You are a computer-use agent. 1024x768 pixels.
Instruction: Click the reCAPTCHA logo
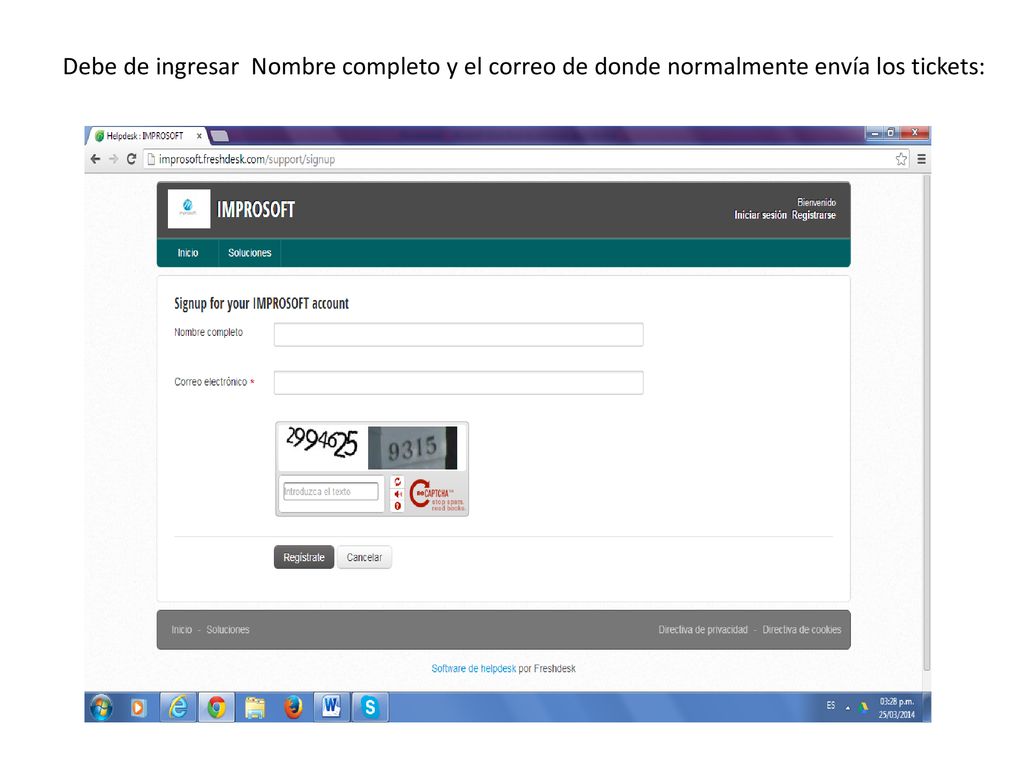pos(437,496)
